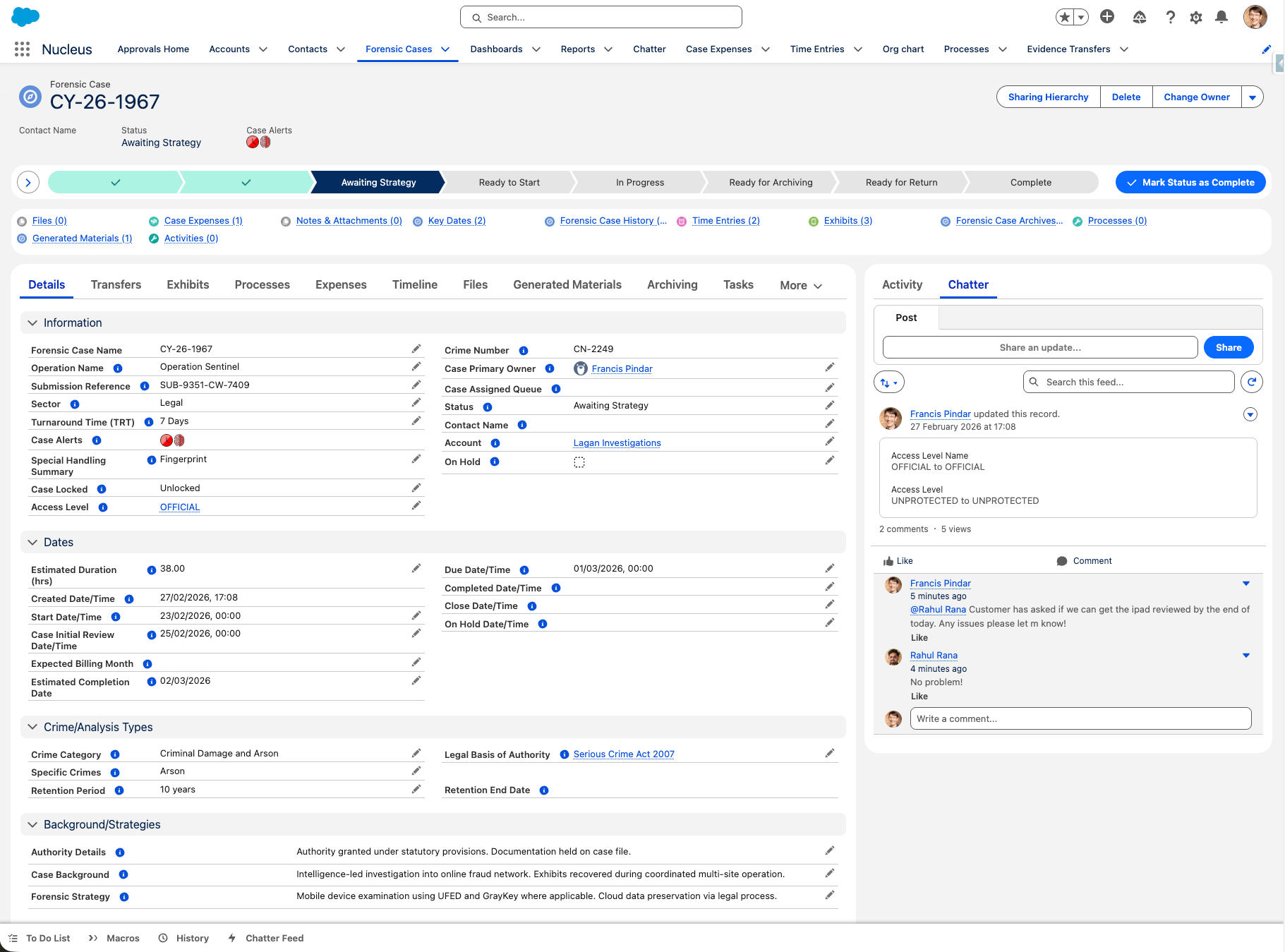This screenshot has height=952, width=1285.
Task: Open the Lagan Investigations account link
Action: (x=617, y=443)
